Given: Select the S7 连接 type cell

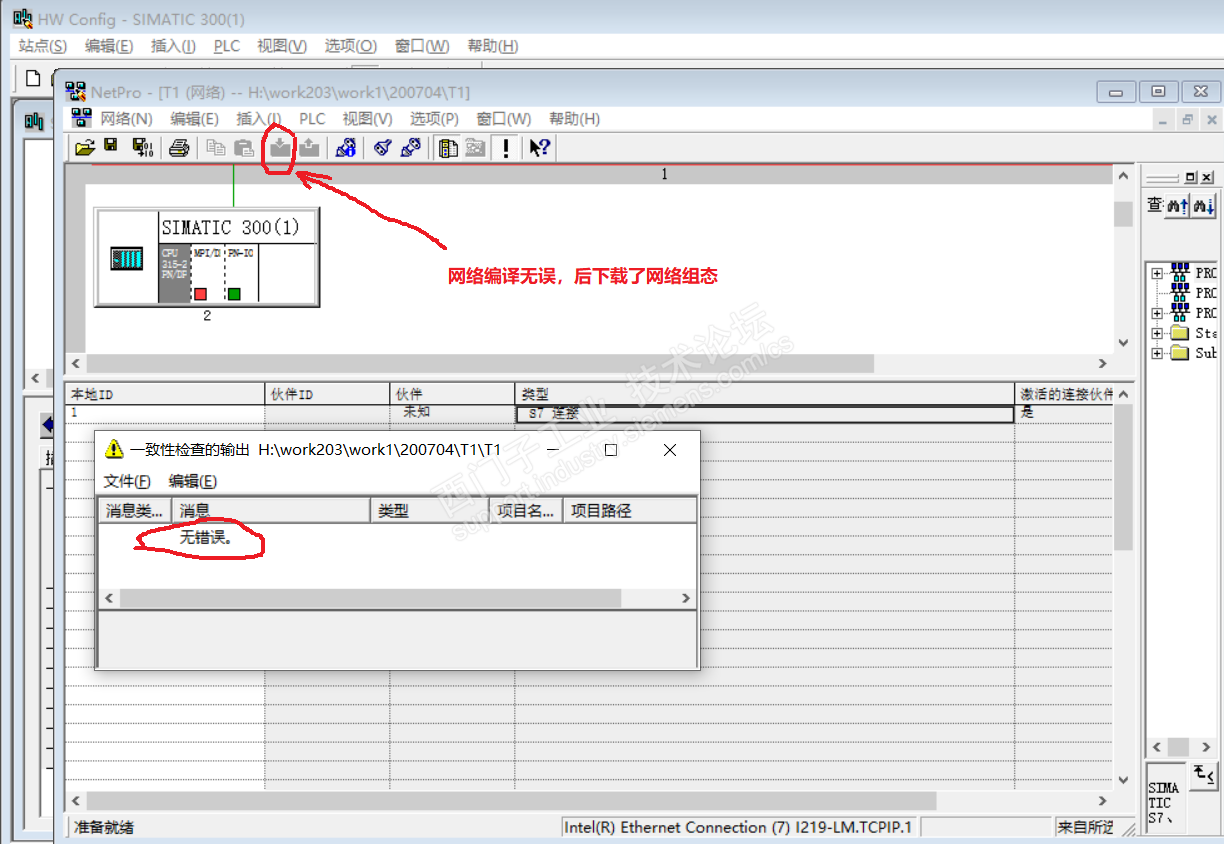Looking at the screenshot, I should 764,413.
